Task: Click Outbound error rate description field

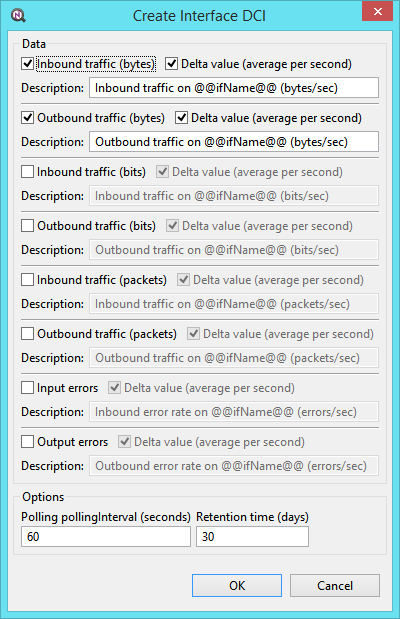Action: point(234,466)
